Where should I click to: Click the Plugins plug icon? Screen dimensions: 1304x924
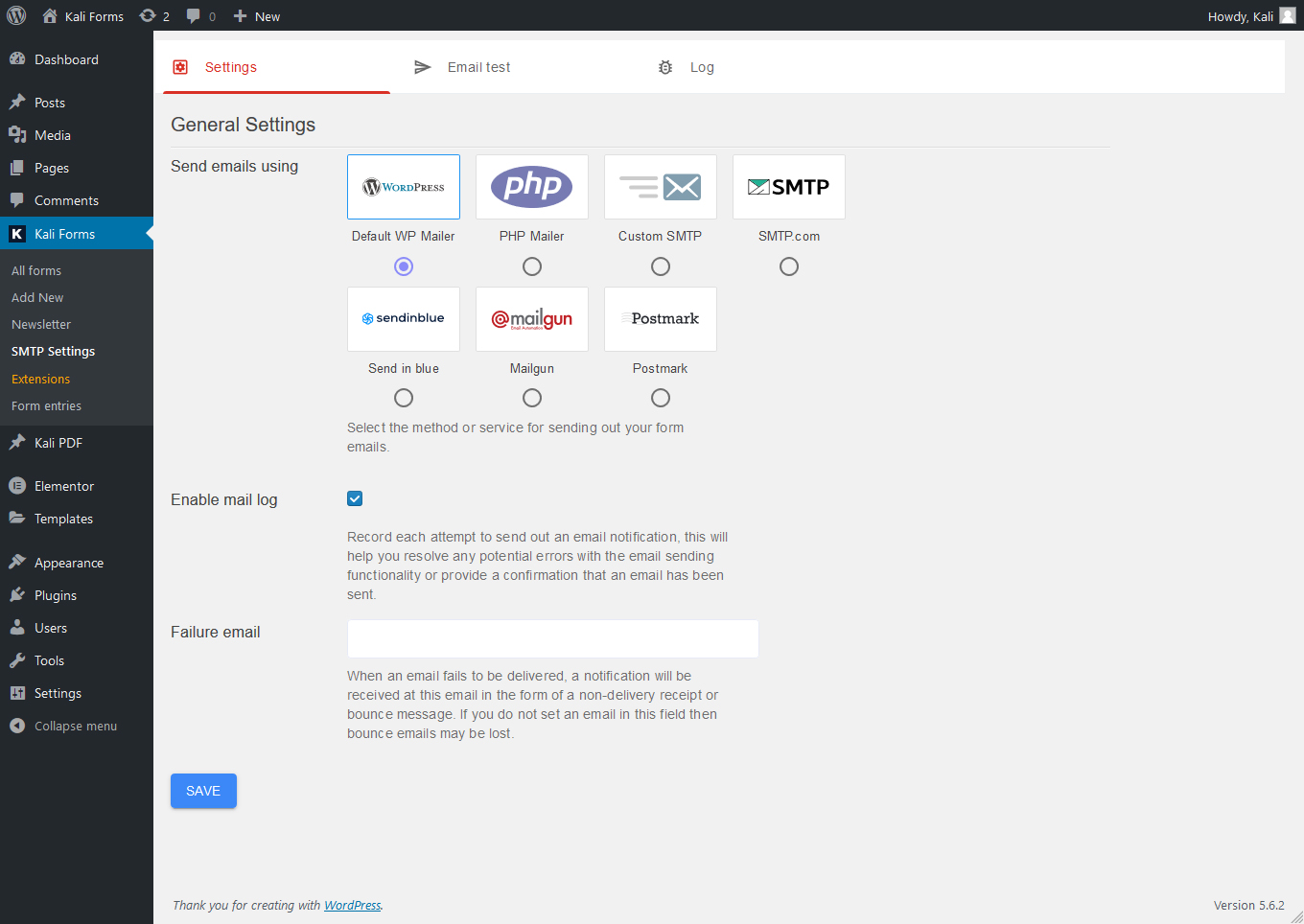pyautogui.click(x=17, y=594)
